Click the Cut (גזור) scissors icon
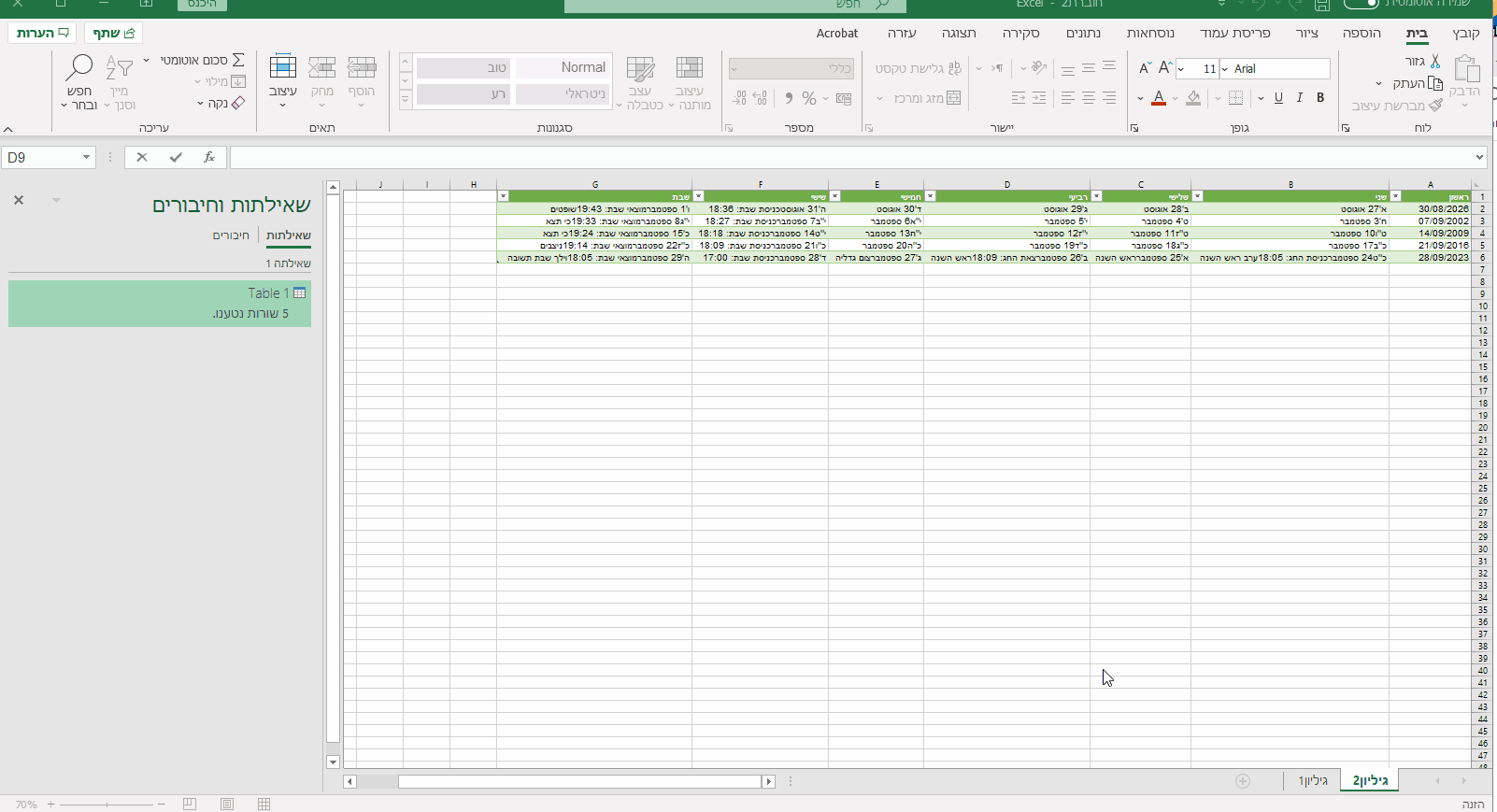The height and width of the screenshot is (812, 1497). pyautogui.click(x=1434, y=62)
